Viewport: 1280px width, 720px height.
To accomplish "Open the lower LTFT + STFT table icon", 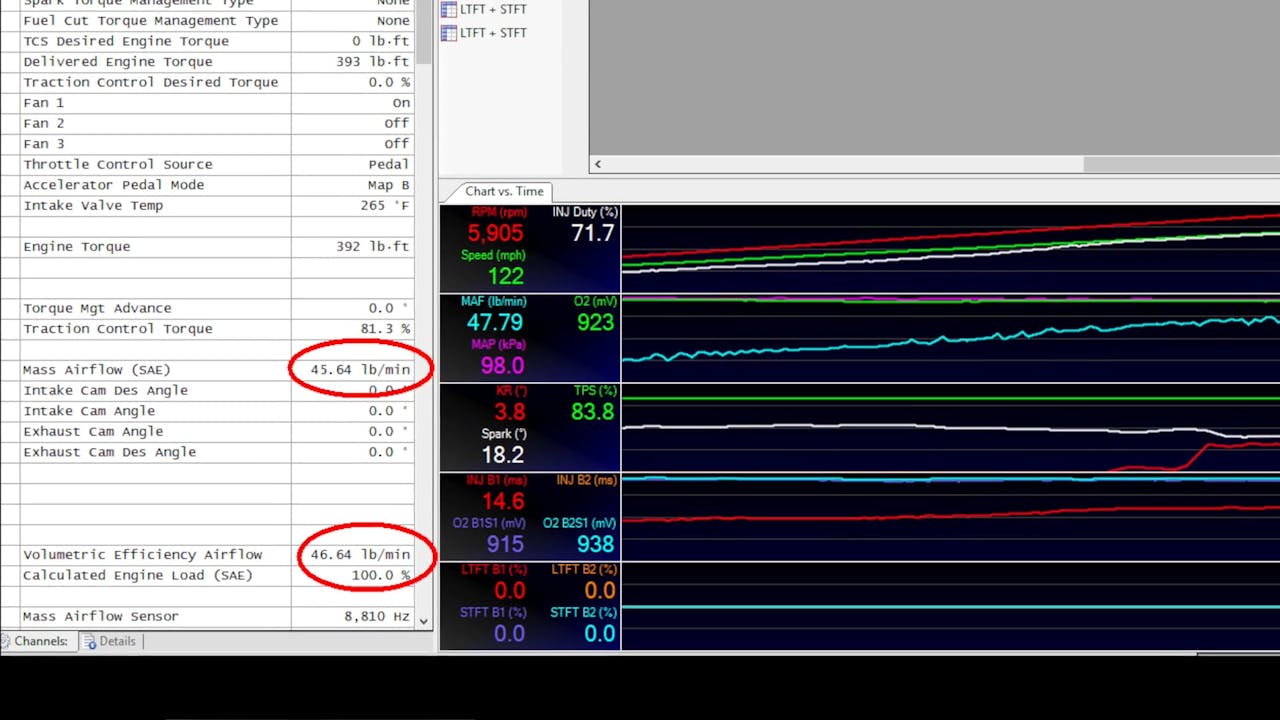I will coord(449,33).
